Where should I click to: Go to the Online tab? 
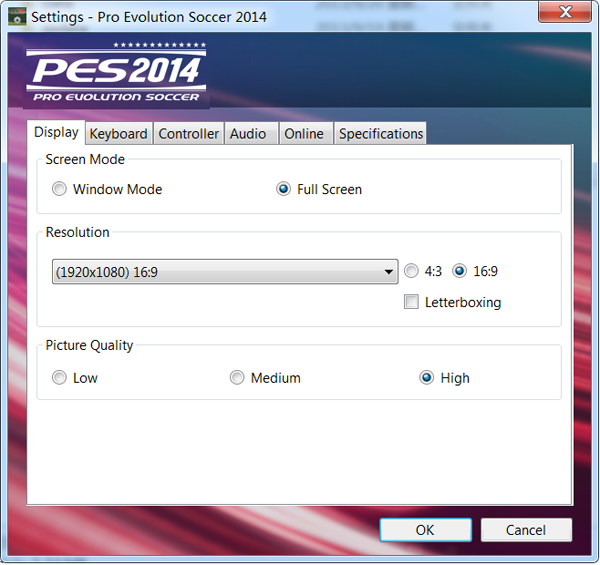(306, 134)
